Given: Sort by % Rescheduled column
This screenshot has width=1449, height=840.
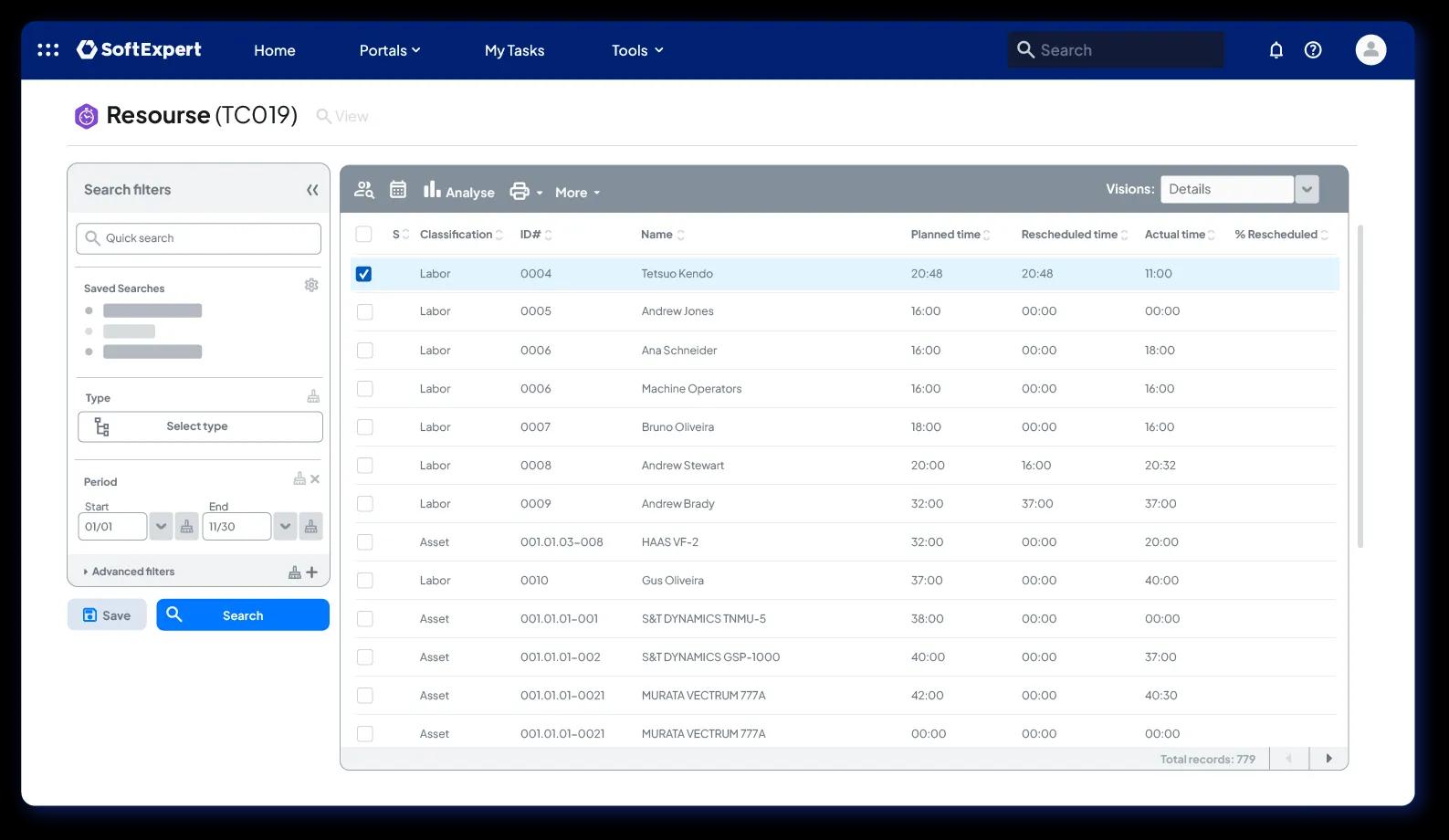Looking at the screenshot, I should tap(1281, 235).
